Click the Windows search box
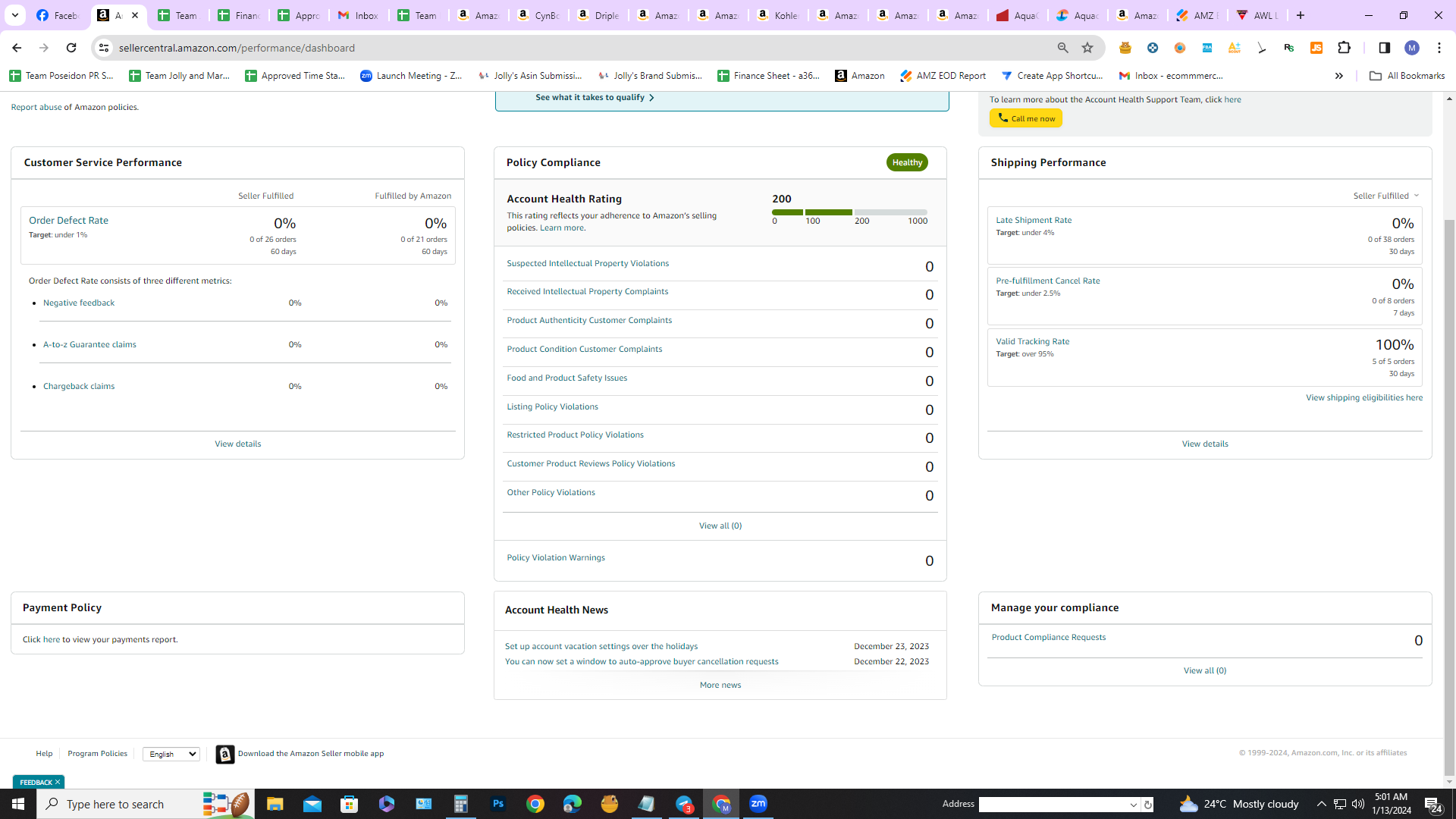 tap(146, 804)
